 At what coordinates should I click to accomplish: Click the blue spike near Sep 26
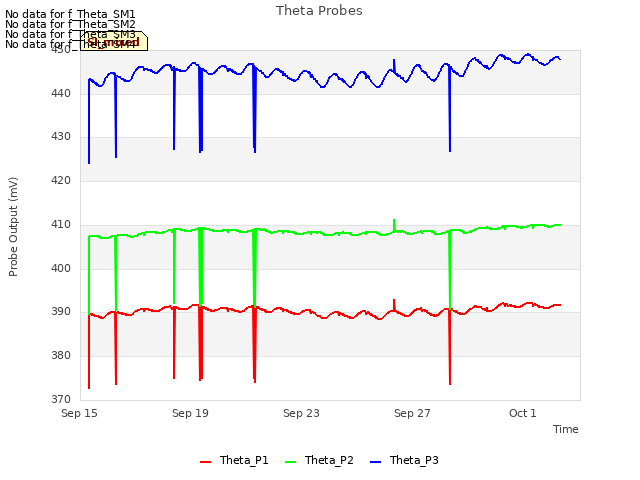tap(394, 65)
